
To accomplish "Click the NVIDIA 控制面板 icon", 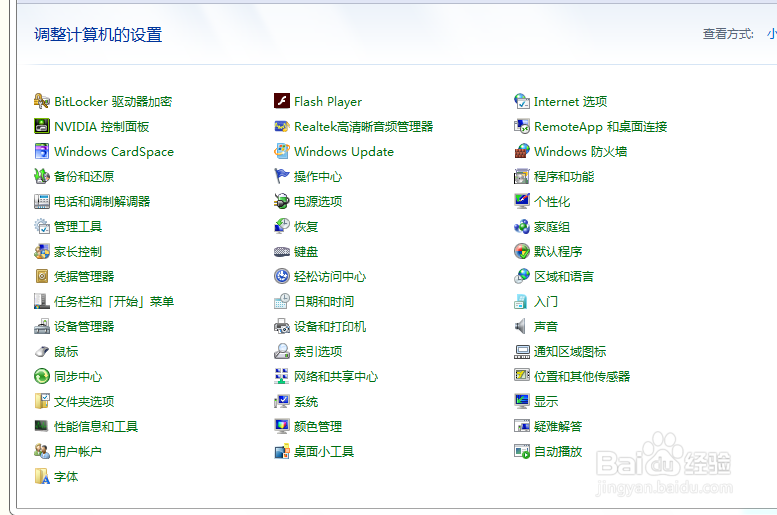I will point(42,126).
